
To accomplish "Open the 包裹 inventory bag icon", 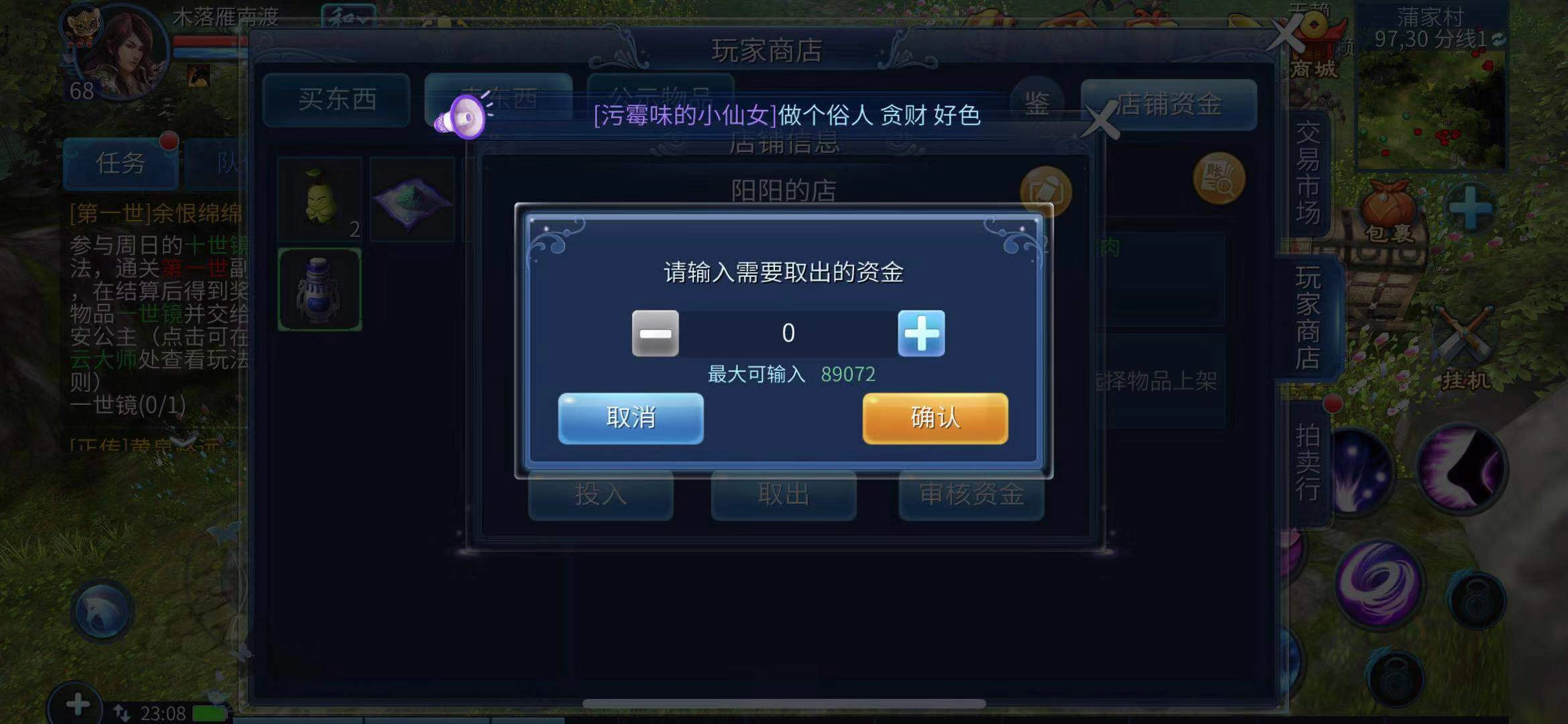I will tap(1390, 211).
